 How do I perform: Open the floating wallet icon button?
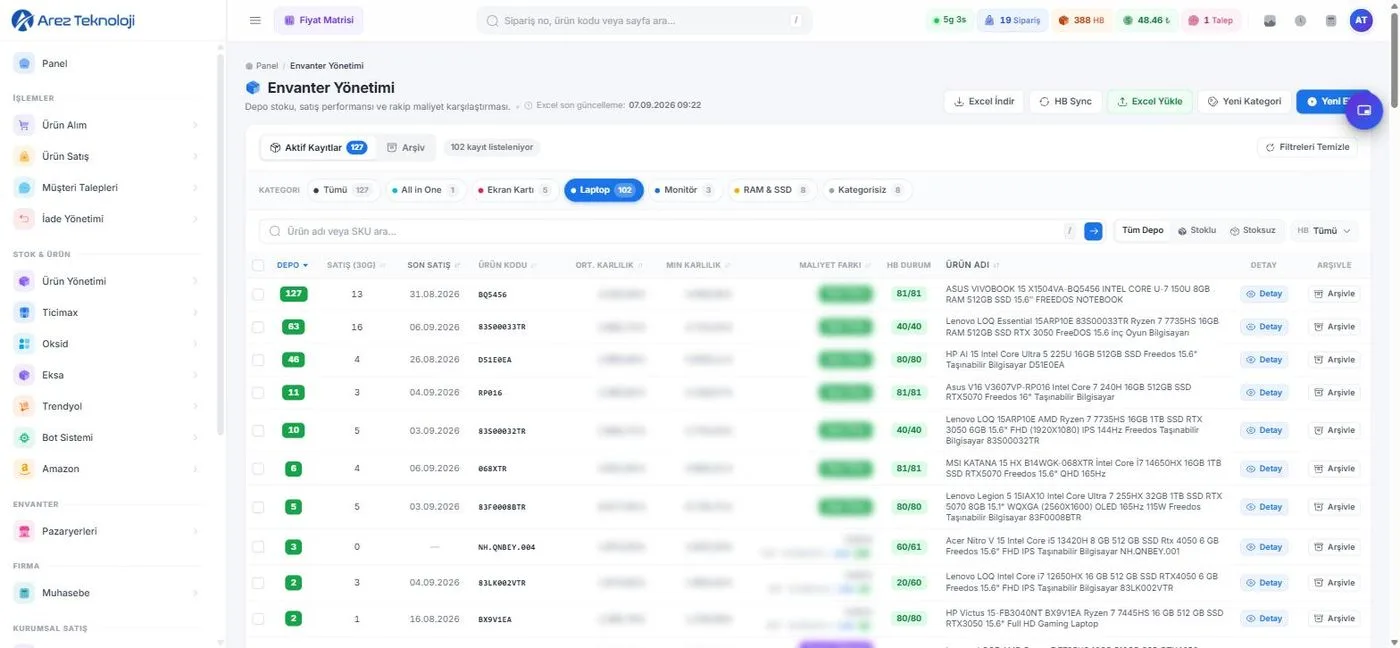(1364, 110)
